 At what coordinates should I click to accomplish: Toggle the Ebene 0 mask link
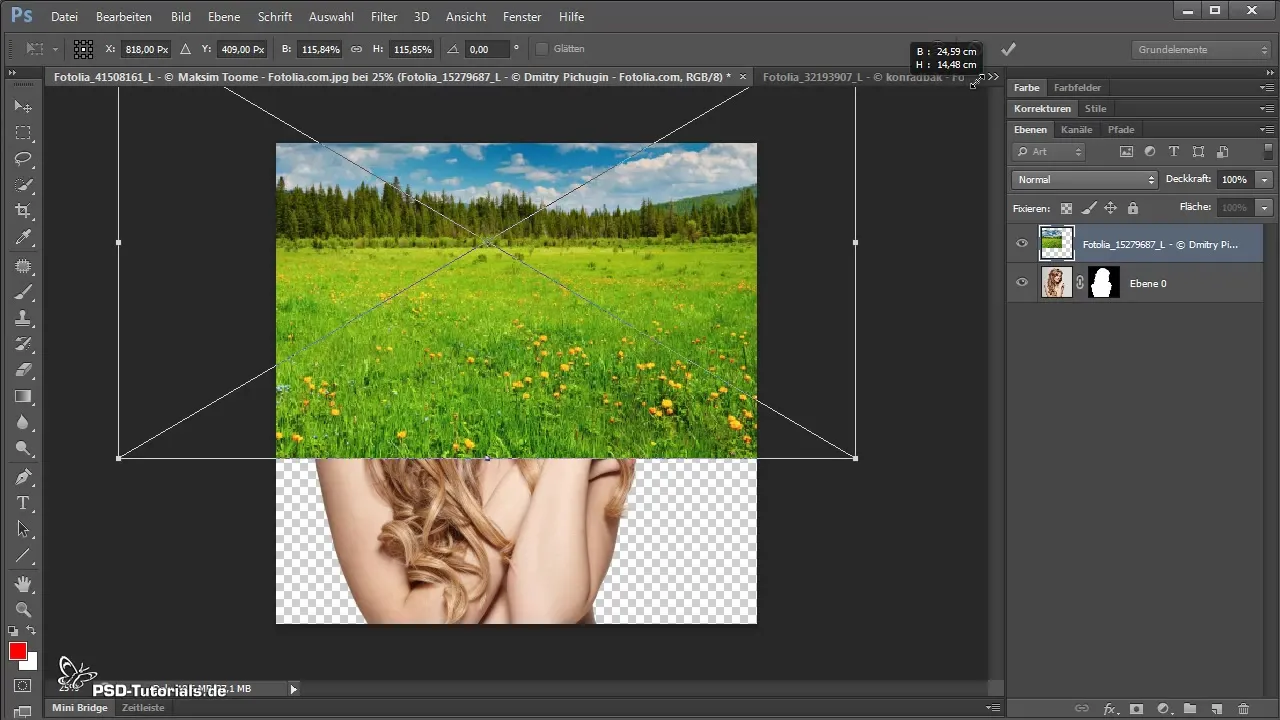click(x=1080, y=283)
